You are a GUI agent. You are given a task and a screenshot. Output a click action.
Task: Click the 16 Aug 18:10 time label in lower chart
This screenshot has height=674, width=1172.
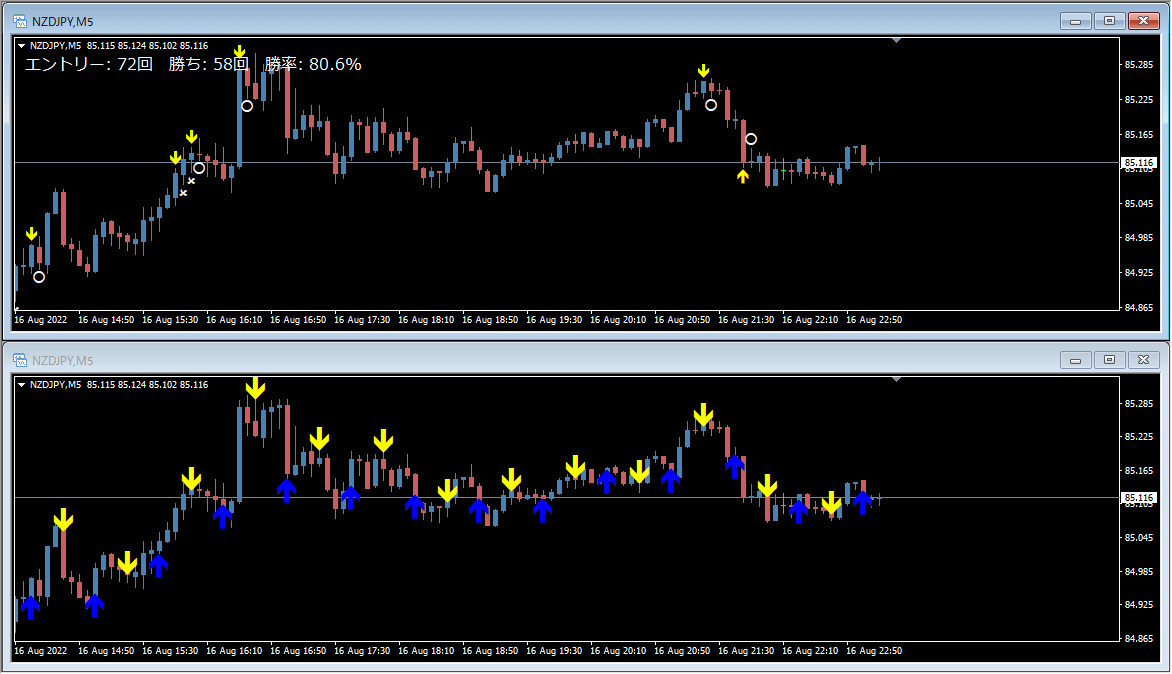(426, 651)
